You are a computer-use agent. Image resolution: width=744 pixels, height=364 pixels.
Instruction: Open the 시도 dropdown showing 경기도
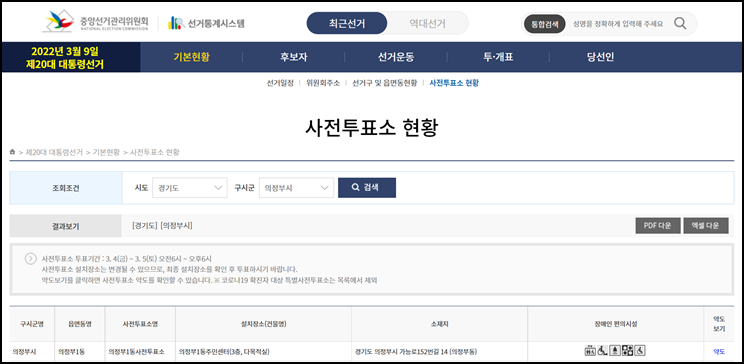tap(190, 188)
